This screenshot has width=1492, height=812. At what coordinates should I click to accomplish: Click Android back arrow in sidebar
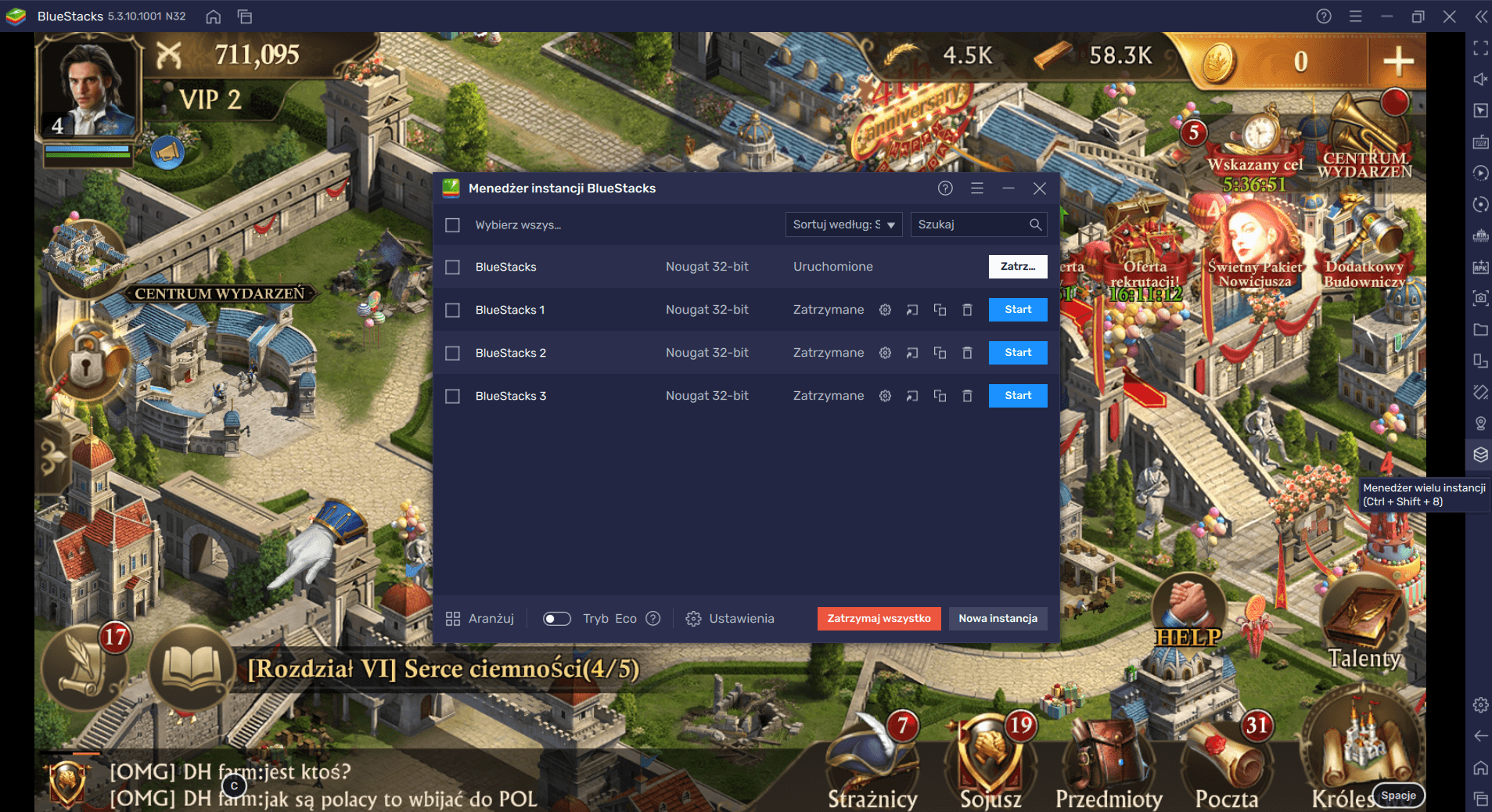[x=1480, y=736]
